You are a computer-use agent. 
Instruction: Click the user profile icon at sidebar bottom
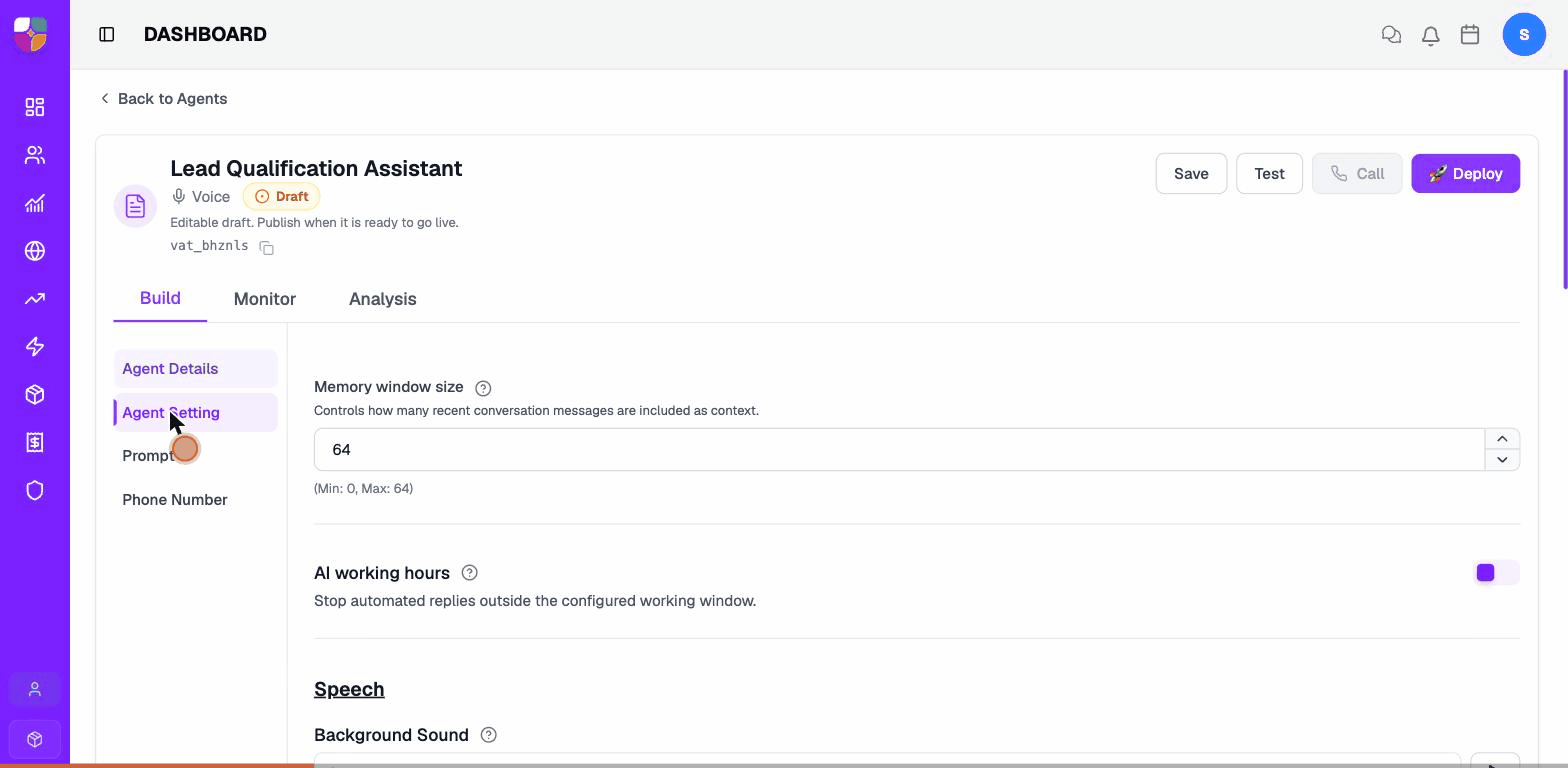(35, 690)
